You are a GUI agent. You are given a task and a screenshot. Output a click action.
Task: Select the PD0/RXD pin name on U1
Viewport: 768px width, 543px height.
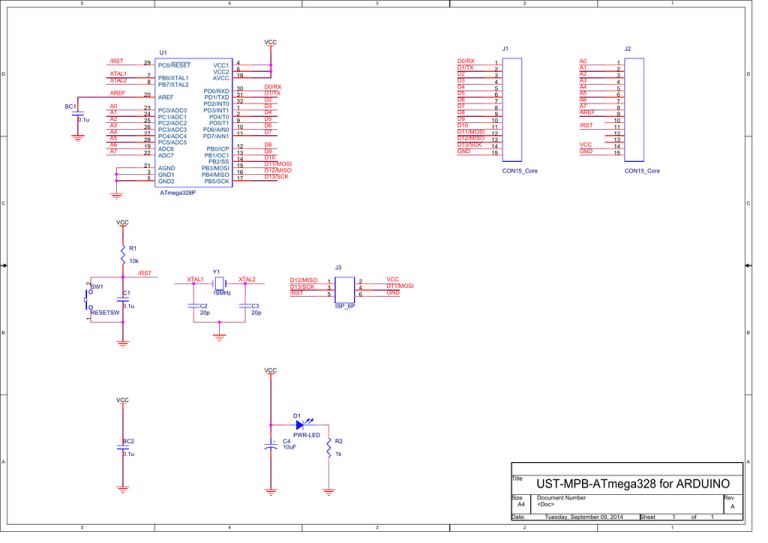point(216,92)
